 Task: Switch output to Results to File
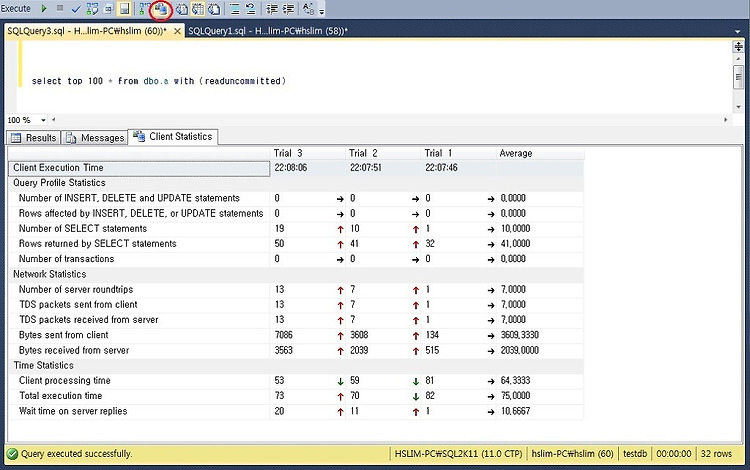(214, 9)
